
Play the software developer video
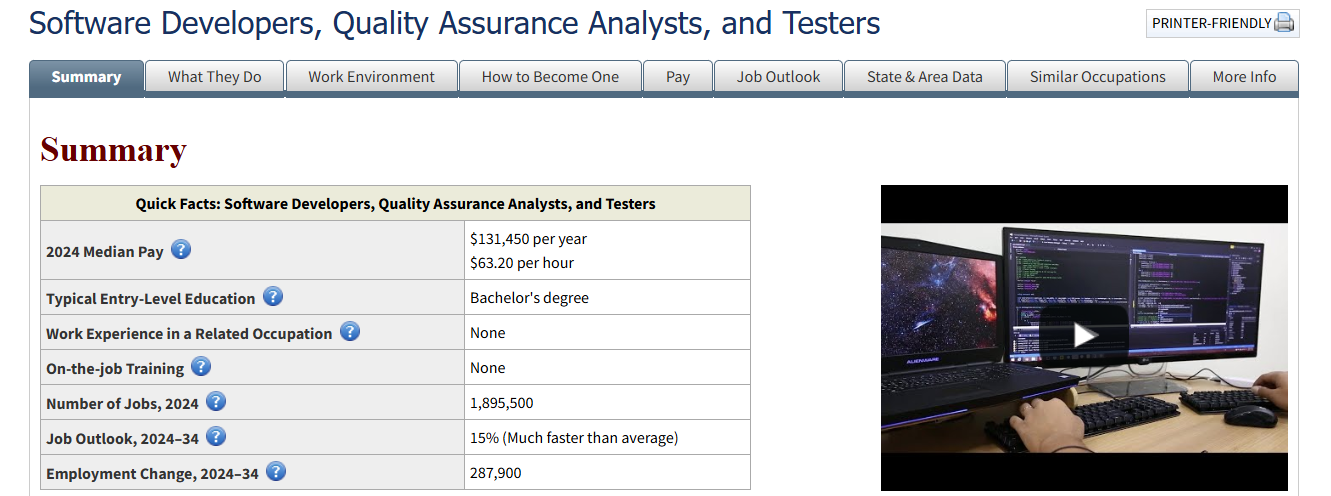[1084, 335]
